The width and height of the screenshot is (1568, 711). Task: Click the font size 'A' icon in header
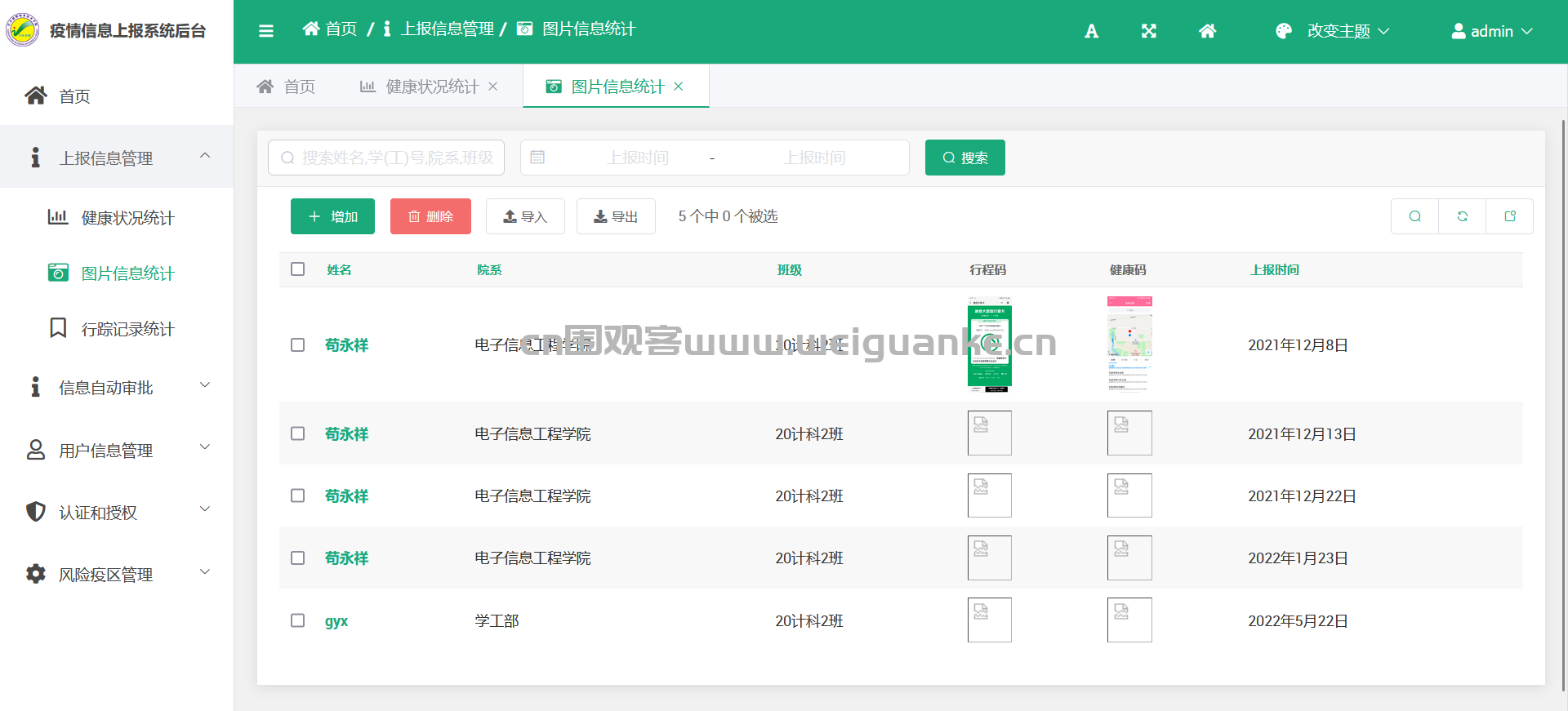pyautogui.click(x=1091, y=31)
